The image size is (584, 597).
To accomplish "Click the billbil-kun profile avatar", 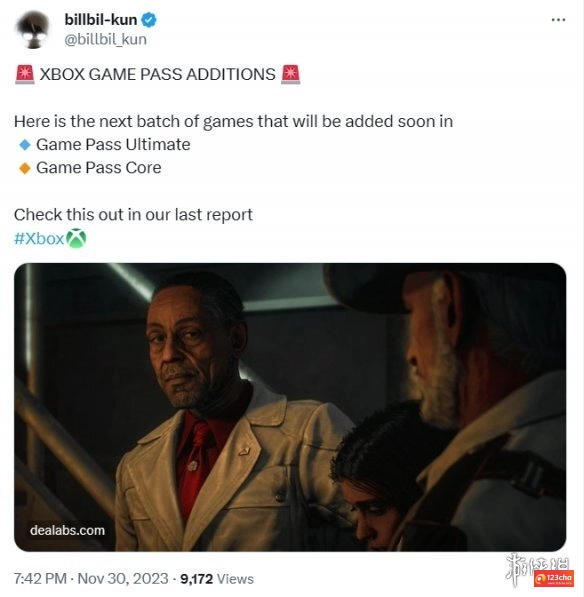I will pyautogui.click(x=33, y=30).
